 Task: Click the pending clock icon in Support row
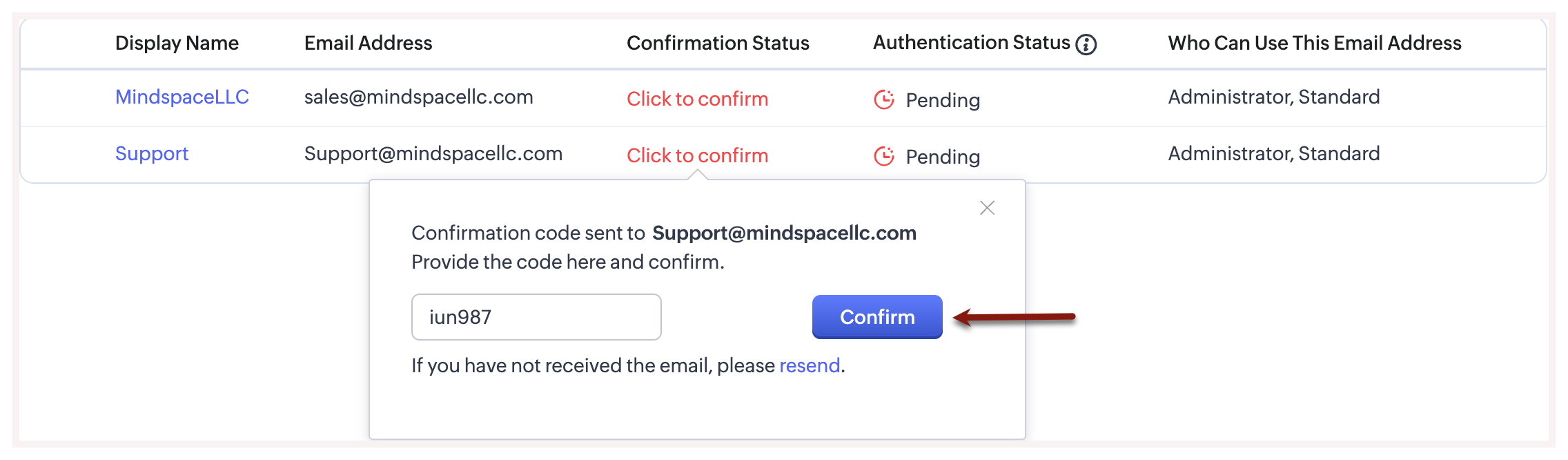tap(884, 156)
